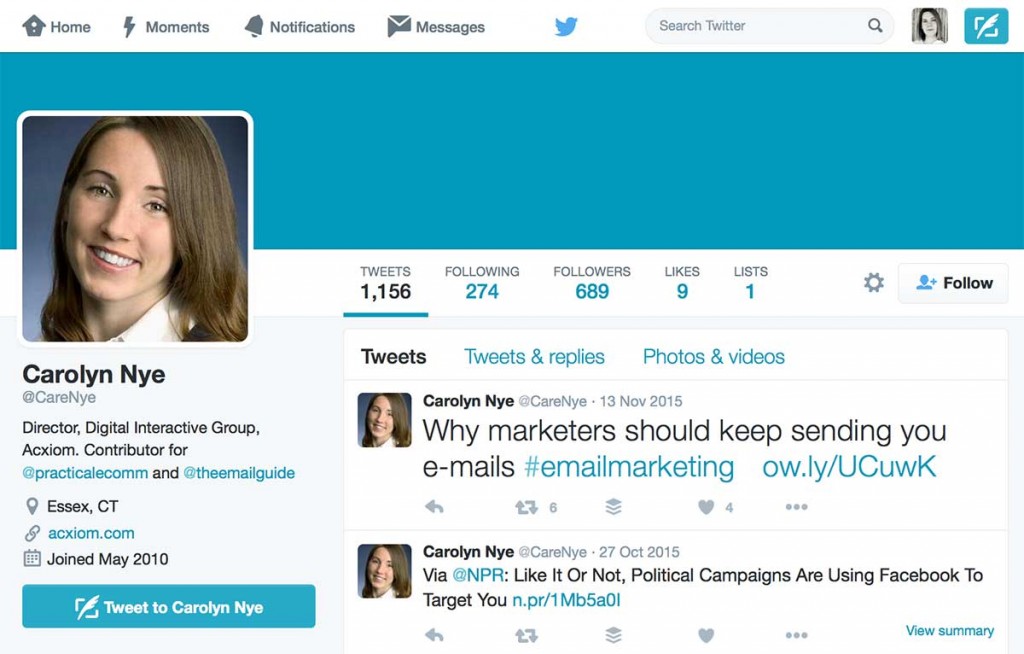Retweet the email marketing tweet
1024x654 pixels.
pyautogui.click(x=526, y=506)
